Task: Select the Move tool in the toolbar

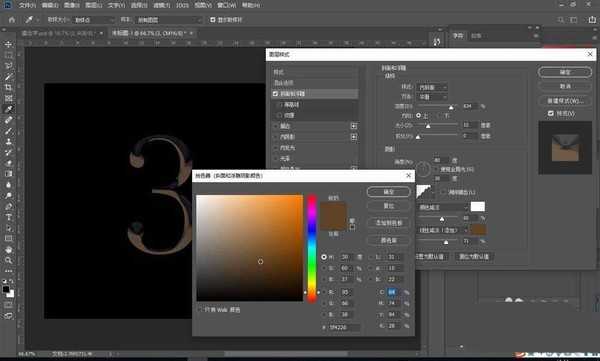Action: pos(8,44)
